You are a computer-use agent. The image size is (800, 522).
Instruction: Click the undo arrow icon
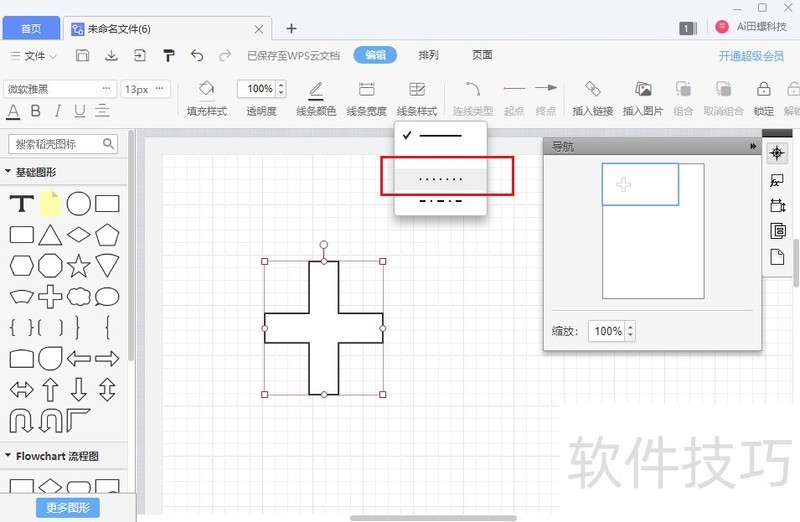tap(197, 56)
